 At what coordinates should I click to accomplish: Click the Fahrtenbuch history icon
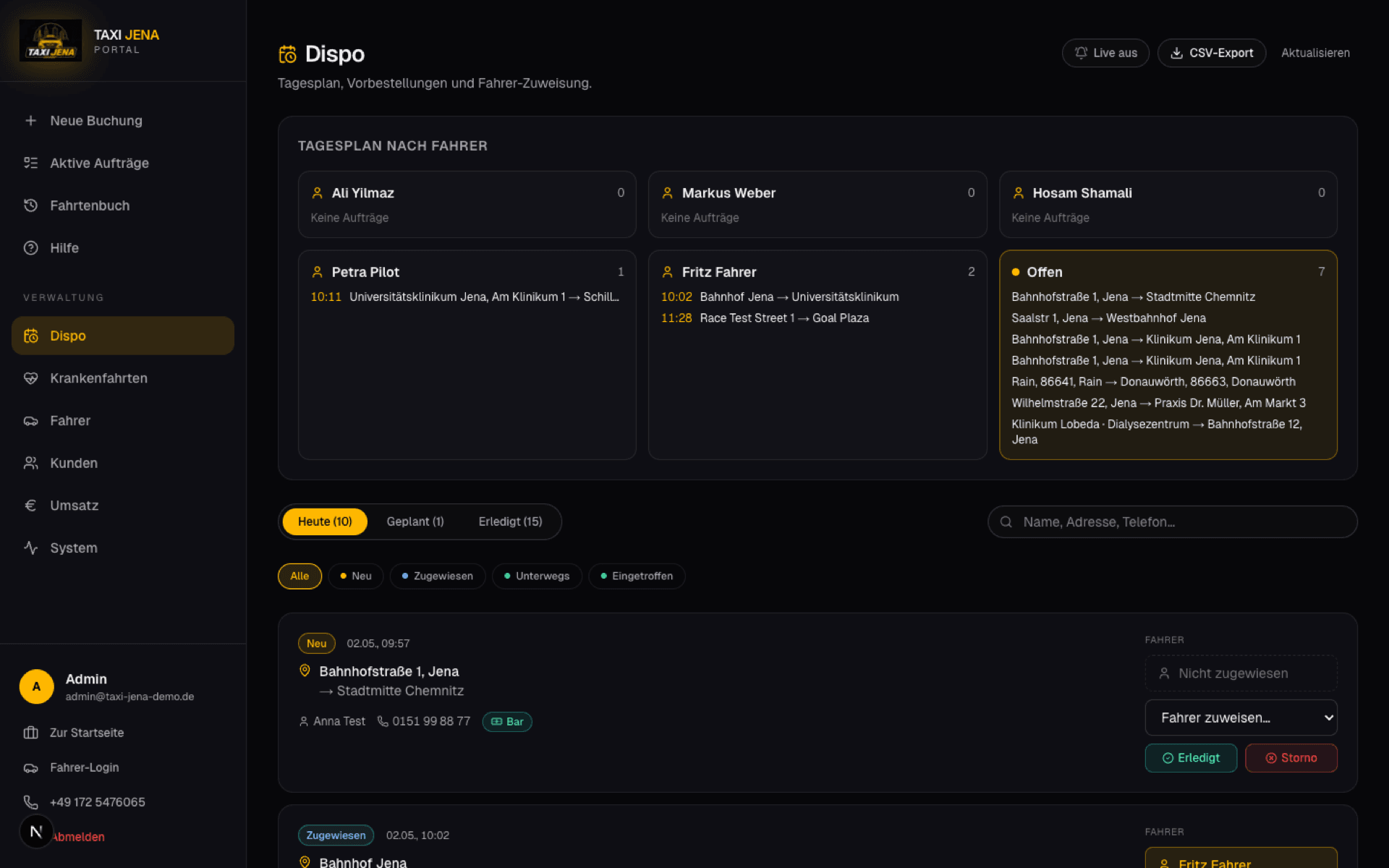pos(30,205)
